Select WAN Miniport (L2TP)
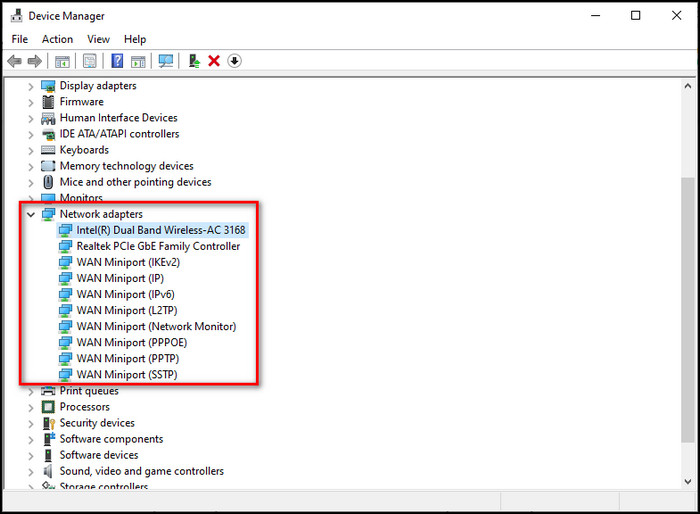 pyautogui.click(x=127, y=310)
